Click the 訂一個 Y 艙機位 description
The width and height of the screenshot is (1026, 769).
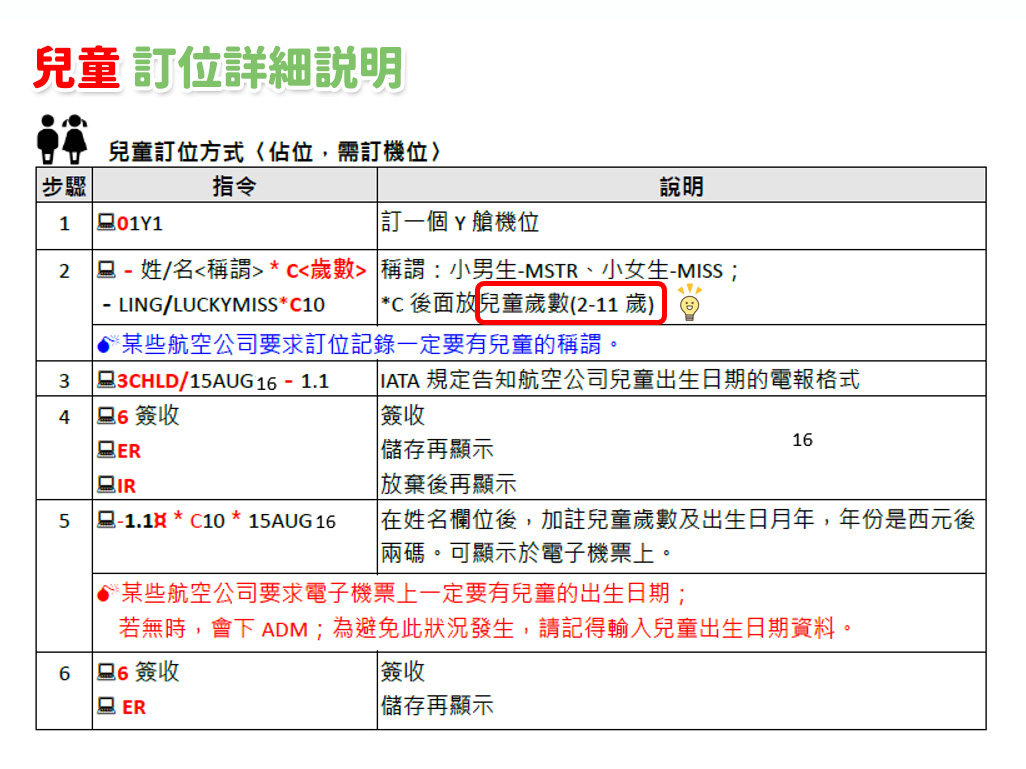pos(460,222)
